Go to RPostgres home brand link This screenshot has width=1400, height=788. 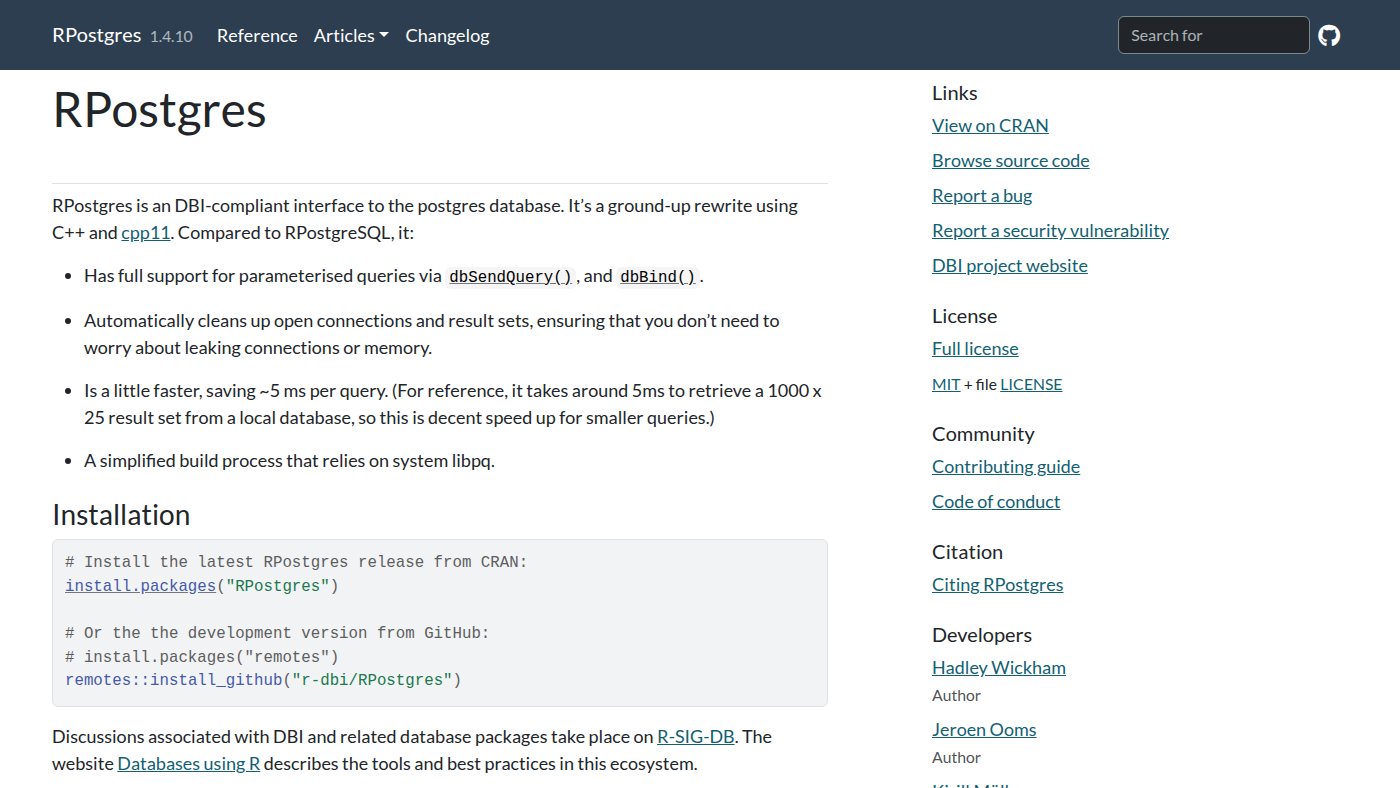click(97, 35)
